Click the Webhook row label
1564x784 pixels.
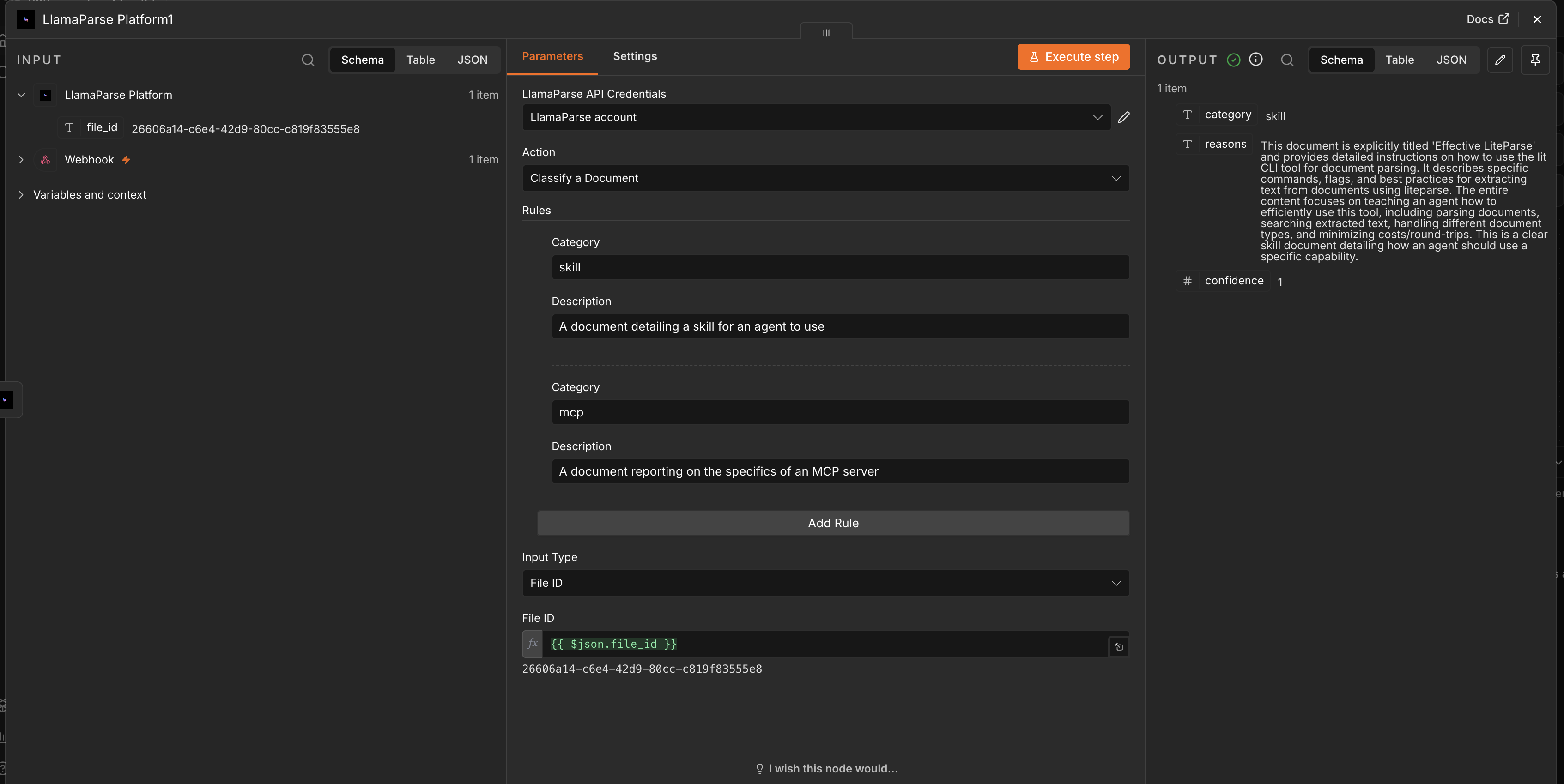pyautogui.click(x=89, y=160)
